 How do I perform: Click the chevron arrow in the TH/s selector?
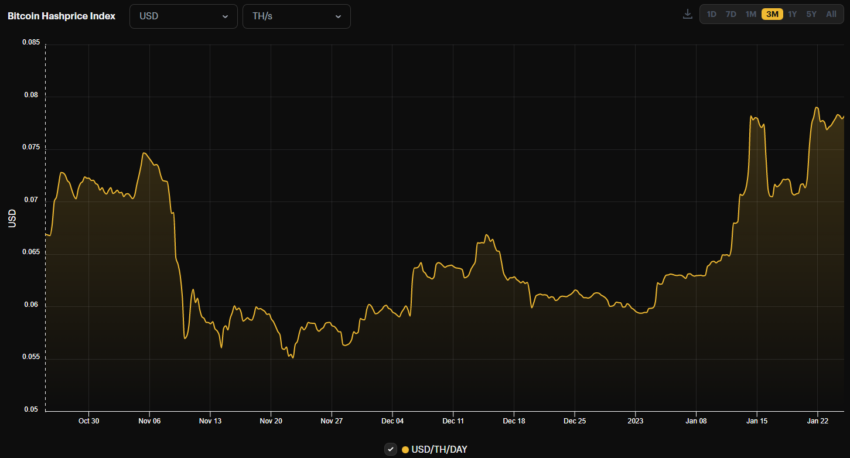[338, 16]
